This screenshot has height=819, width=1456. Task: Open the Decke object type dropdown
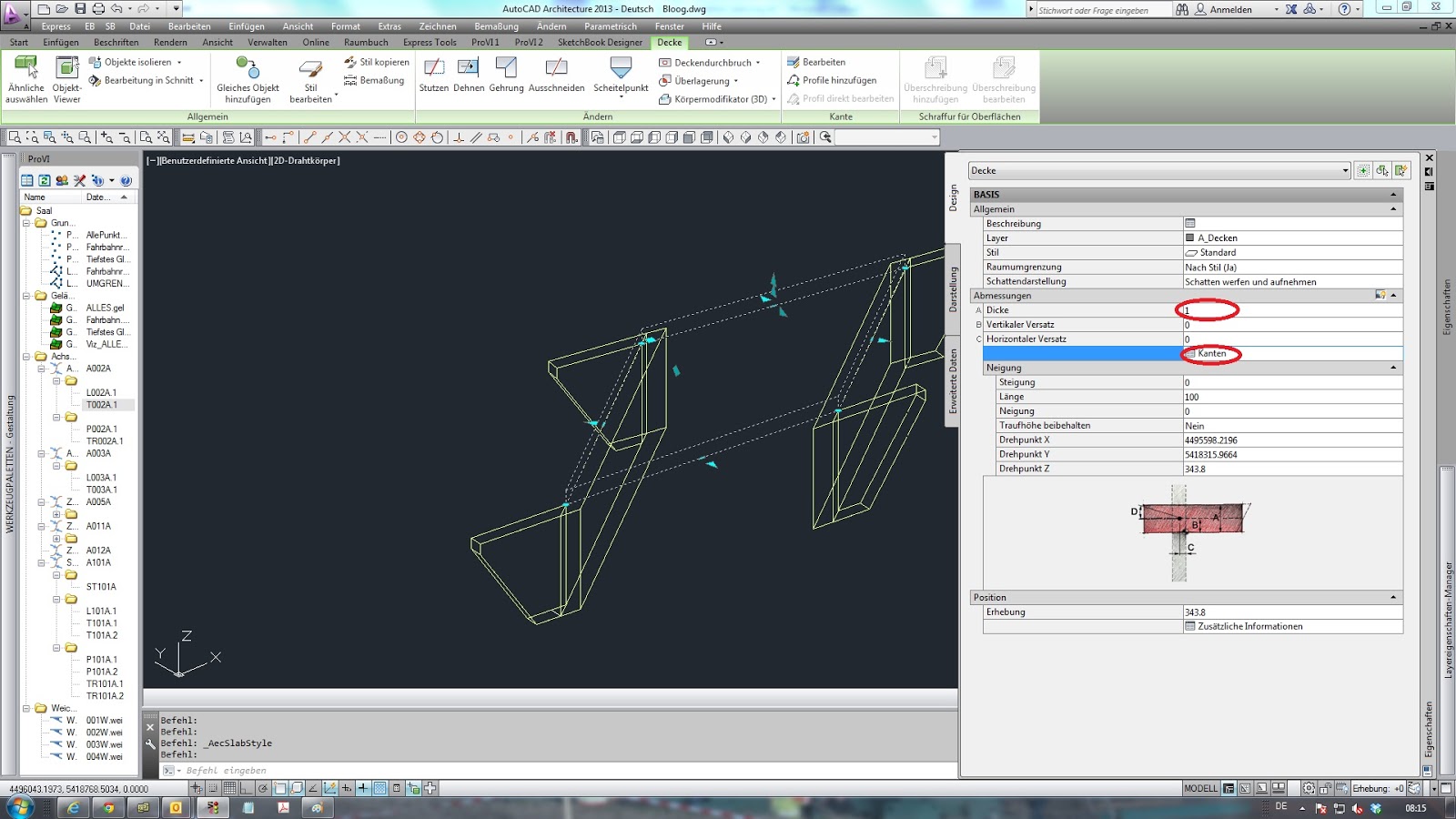[1345, 171]
